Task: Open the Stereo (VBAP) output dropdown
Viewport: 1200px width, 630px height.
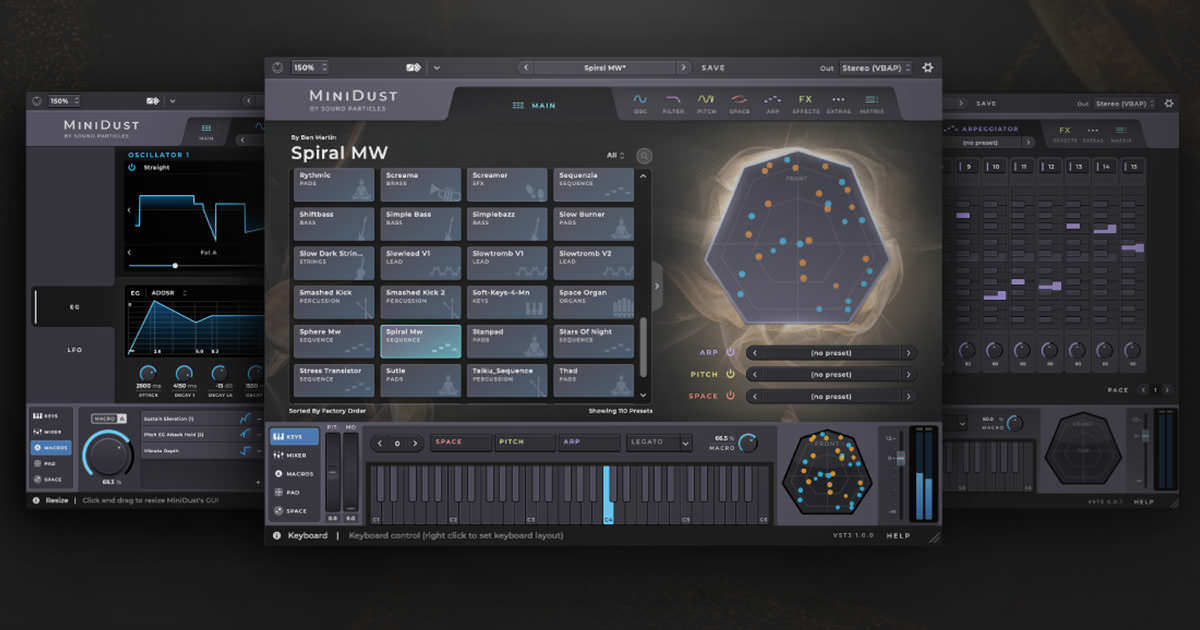Action: click(875, 68)
